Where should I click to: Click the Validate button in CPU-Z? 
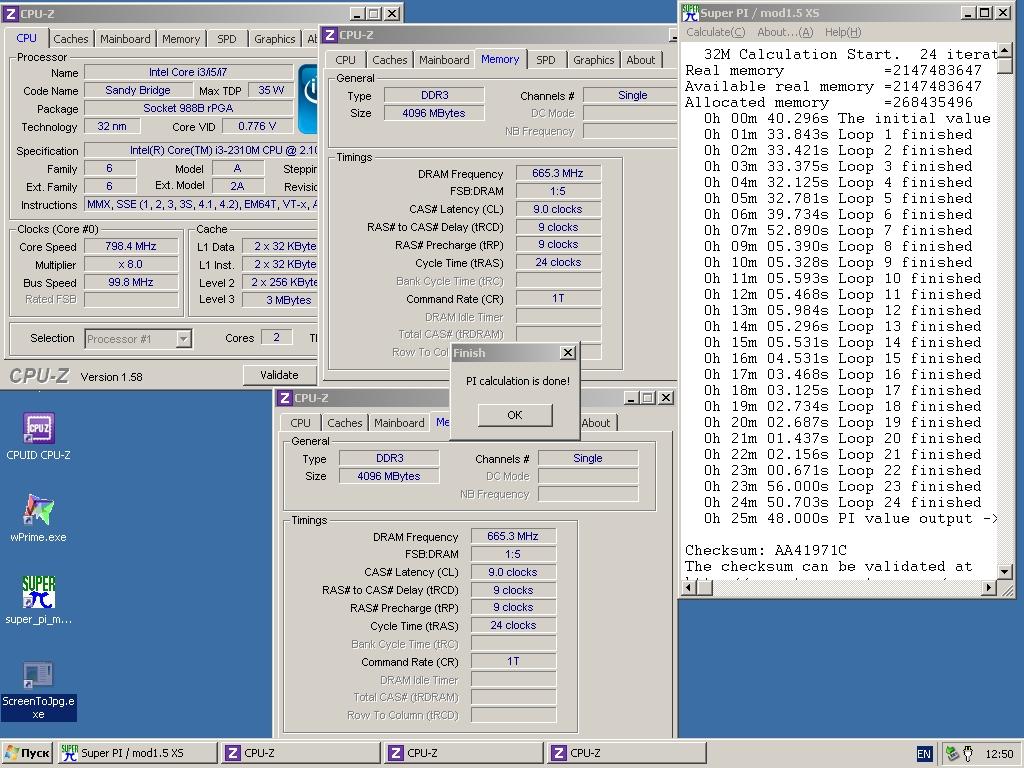tap(279, 375)
